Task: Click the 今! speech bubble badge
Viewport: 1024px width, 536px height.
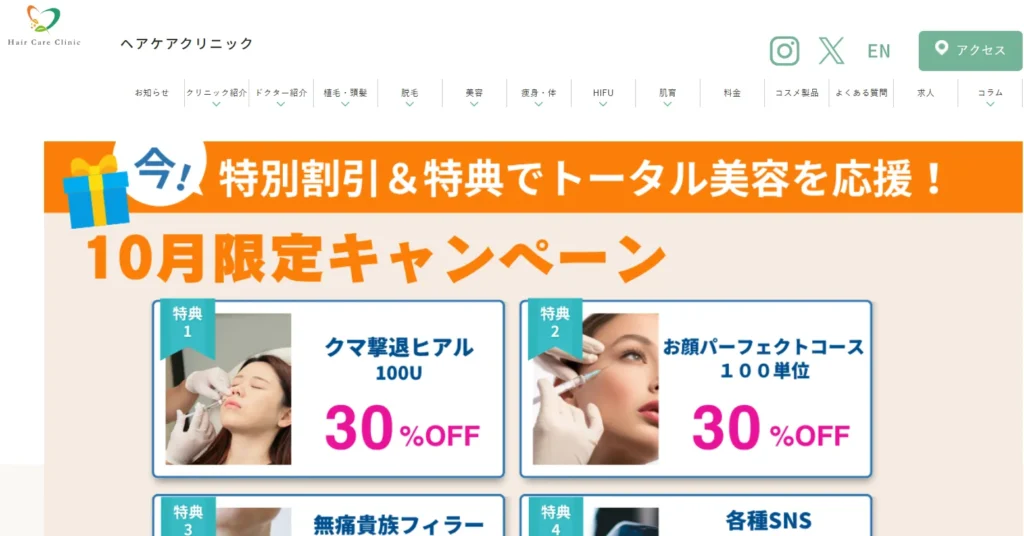Action: 163,171
